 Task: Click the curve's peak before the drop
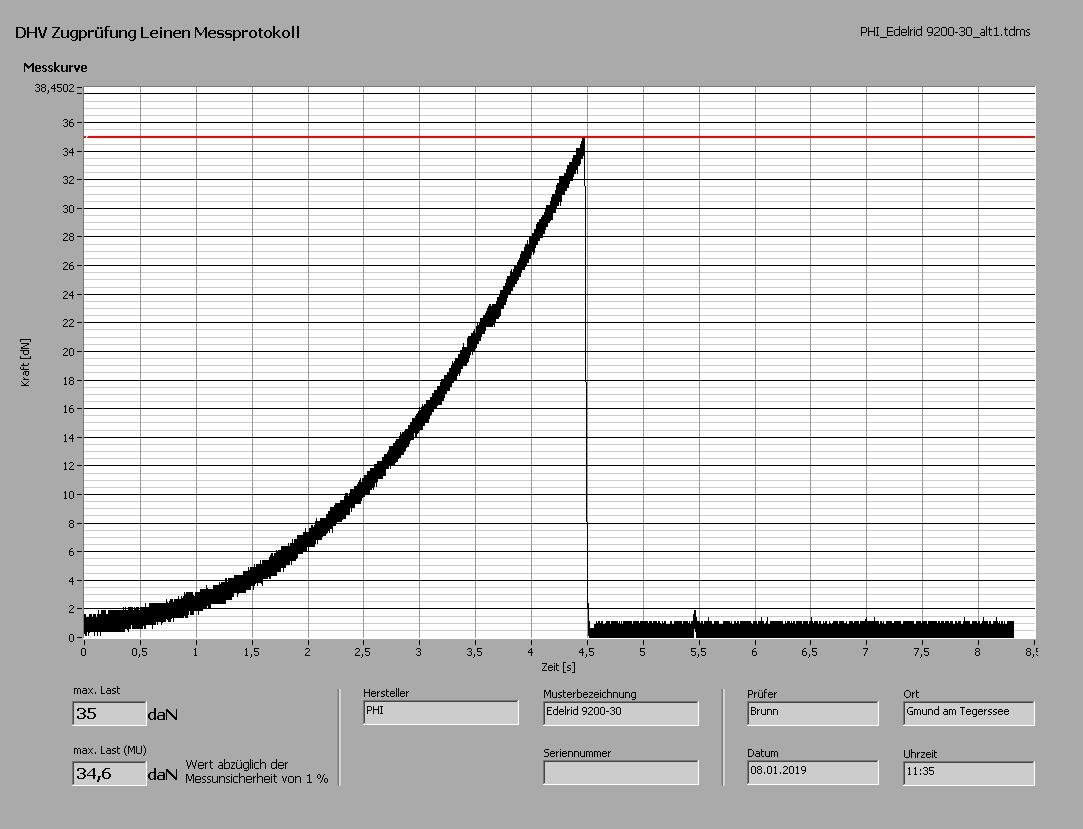pos(583,141)
